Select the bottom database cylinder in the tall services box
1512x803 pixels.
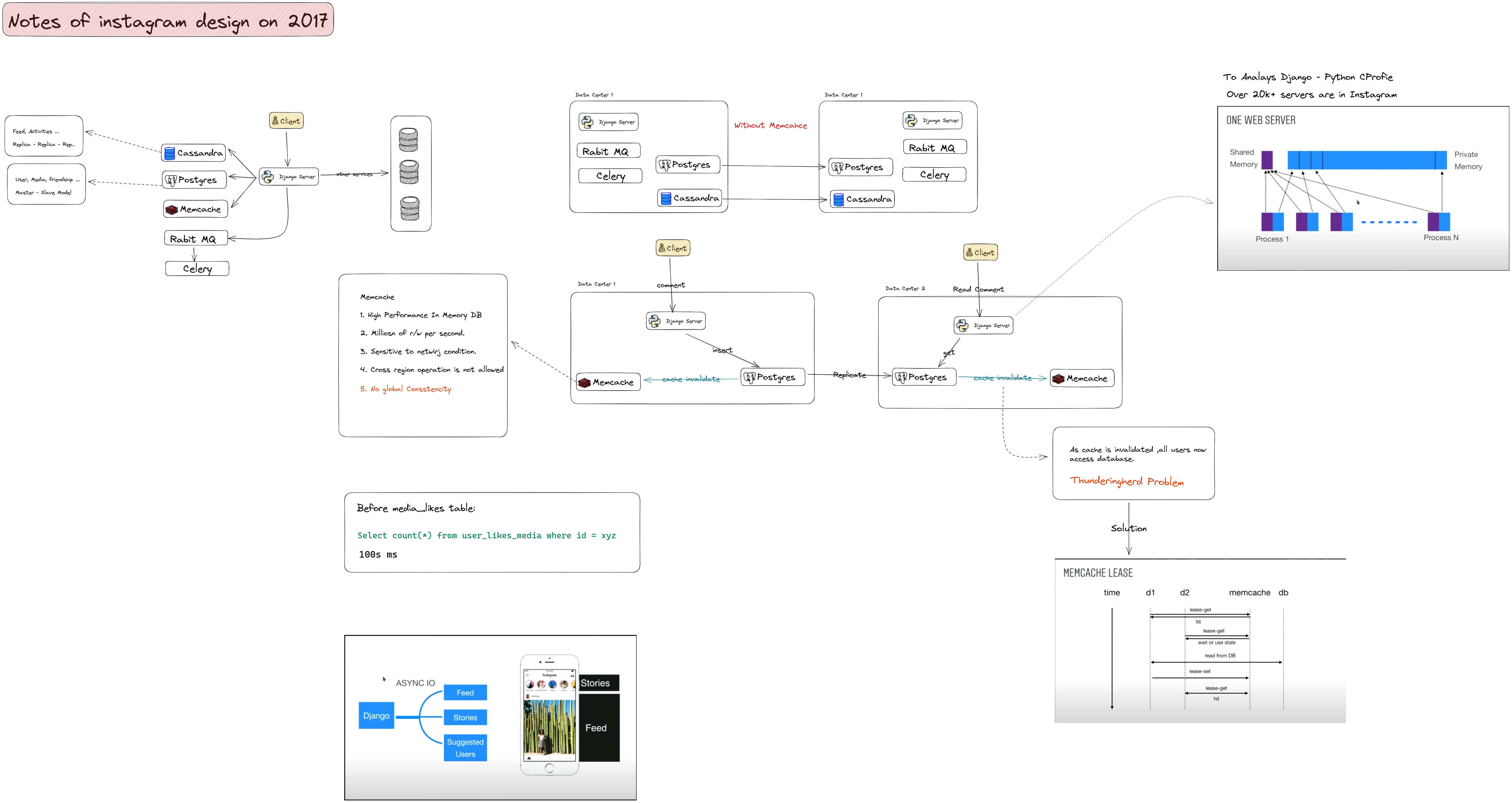coord(410,208)
